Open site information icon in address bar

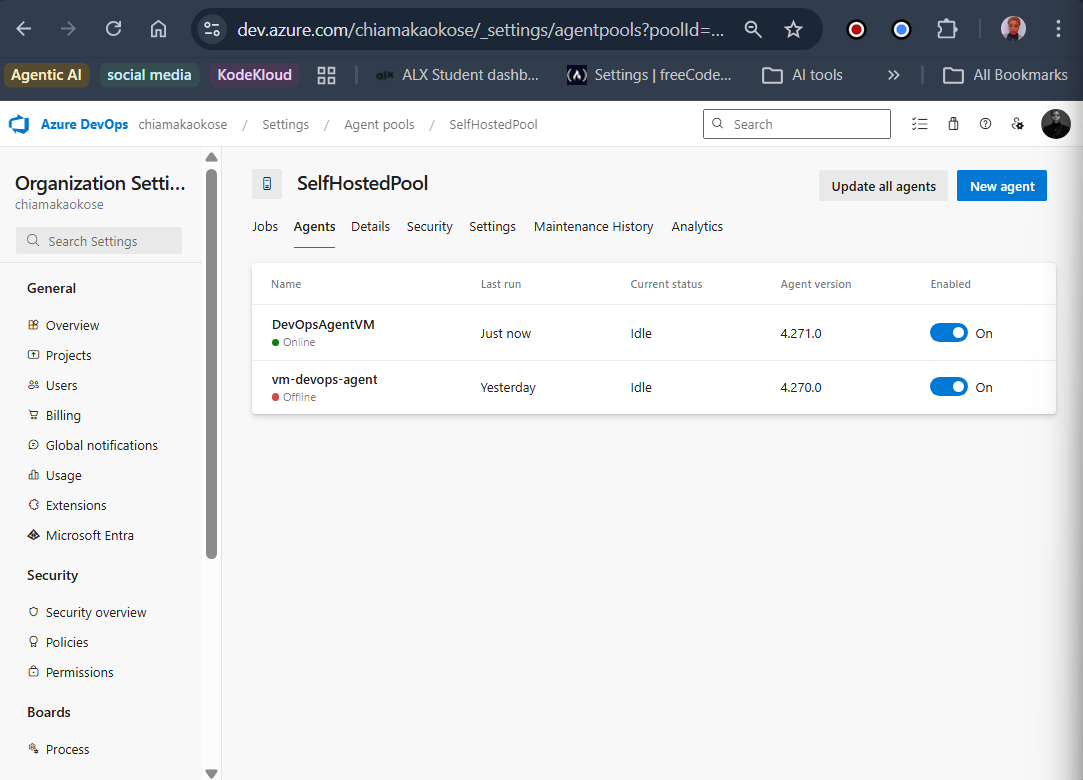tap(211, 29)
